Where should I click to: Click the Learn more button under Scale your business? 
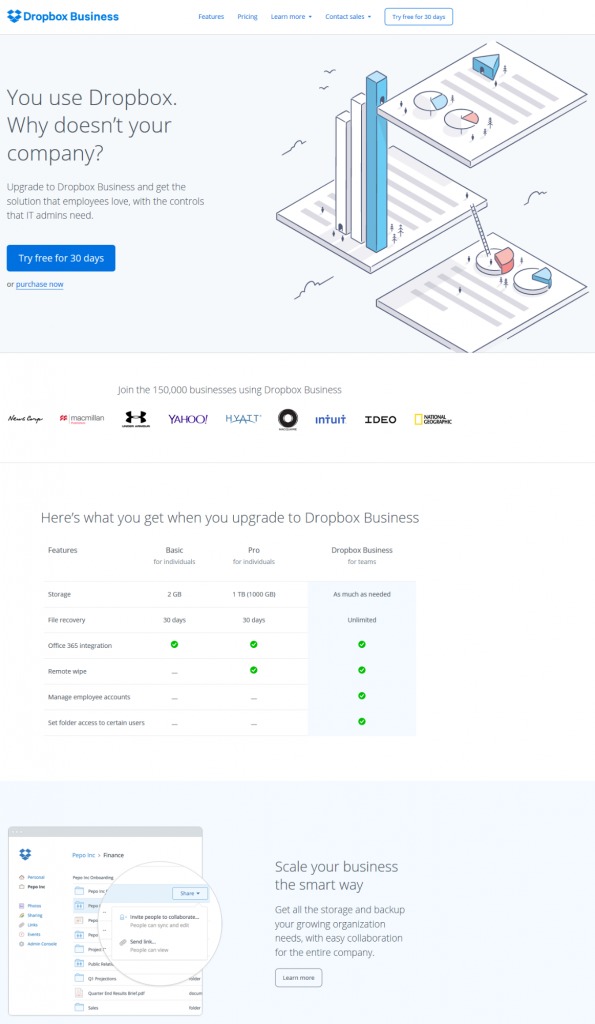pos(298,978)
